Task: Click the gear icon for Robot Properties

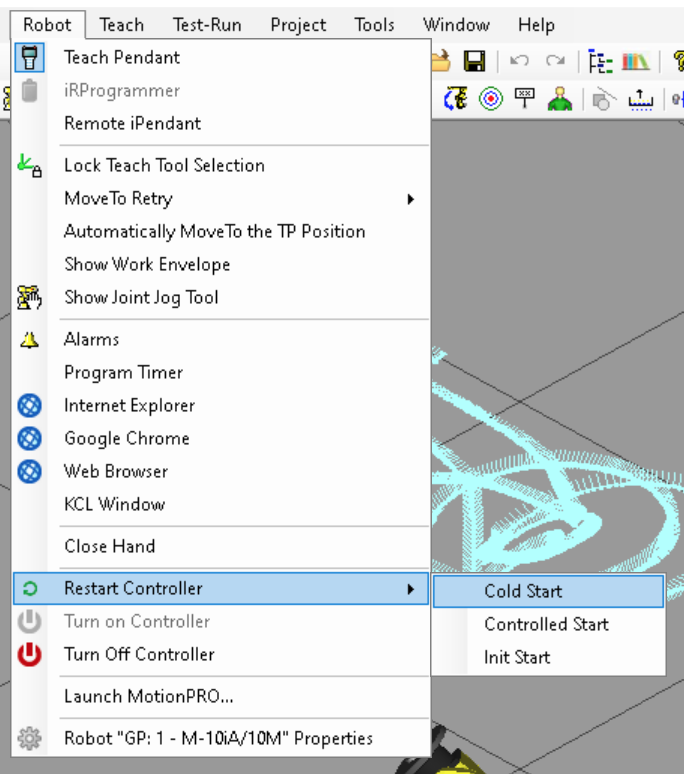Action: click(30, 738)
